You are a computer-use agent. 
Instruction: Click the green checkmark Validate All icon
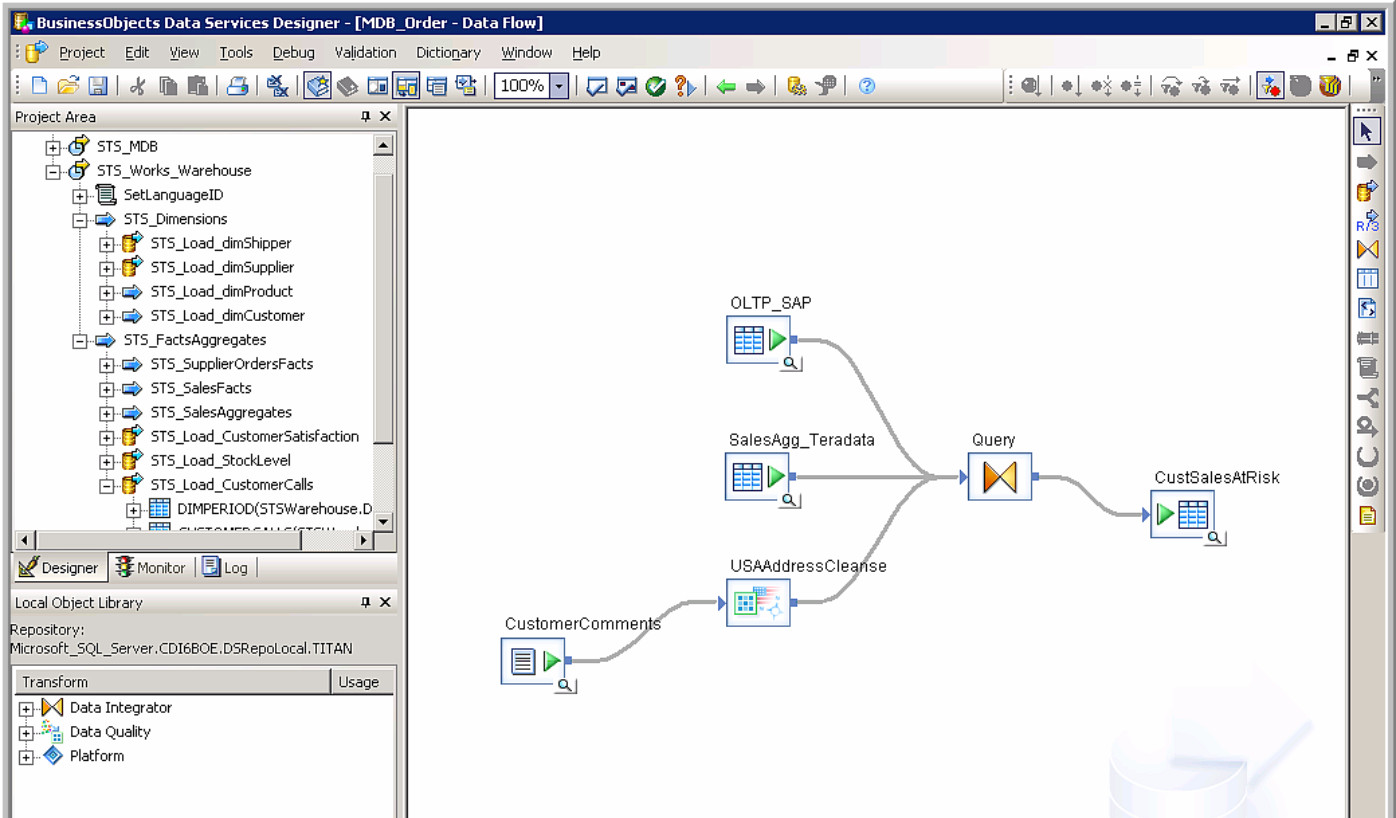[x=656, y=86]
